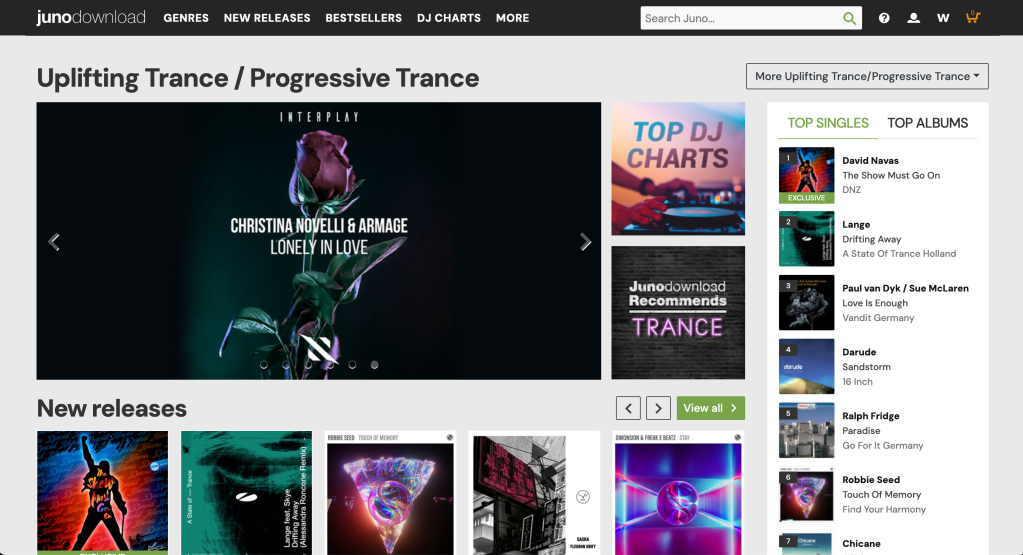The height and width of the screenshot is (555, 1023).
Task: Show next new releases with right chevron
Action: (x=658, y=408)
